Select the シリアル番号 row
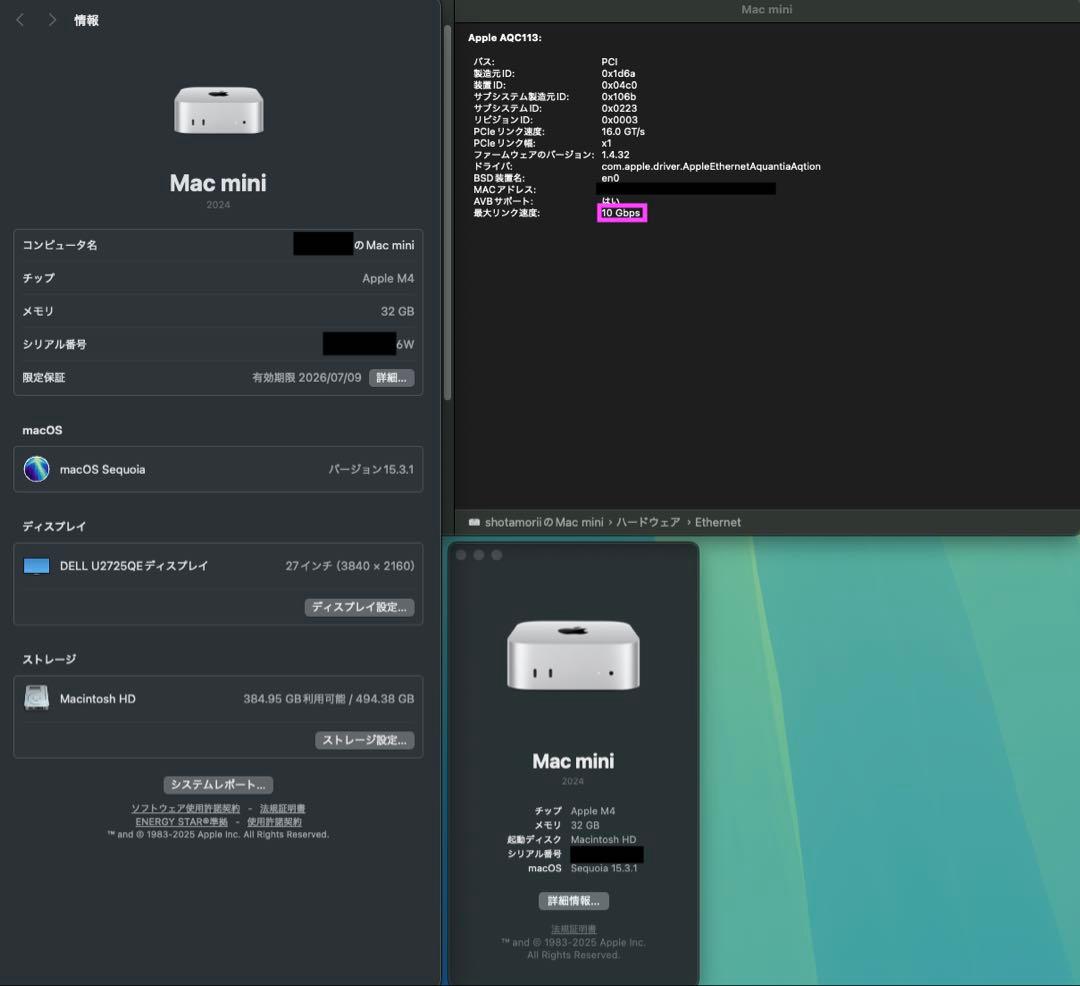 click(218, 344)
